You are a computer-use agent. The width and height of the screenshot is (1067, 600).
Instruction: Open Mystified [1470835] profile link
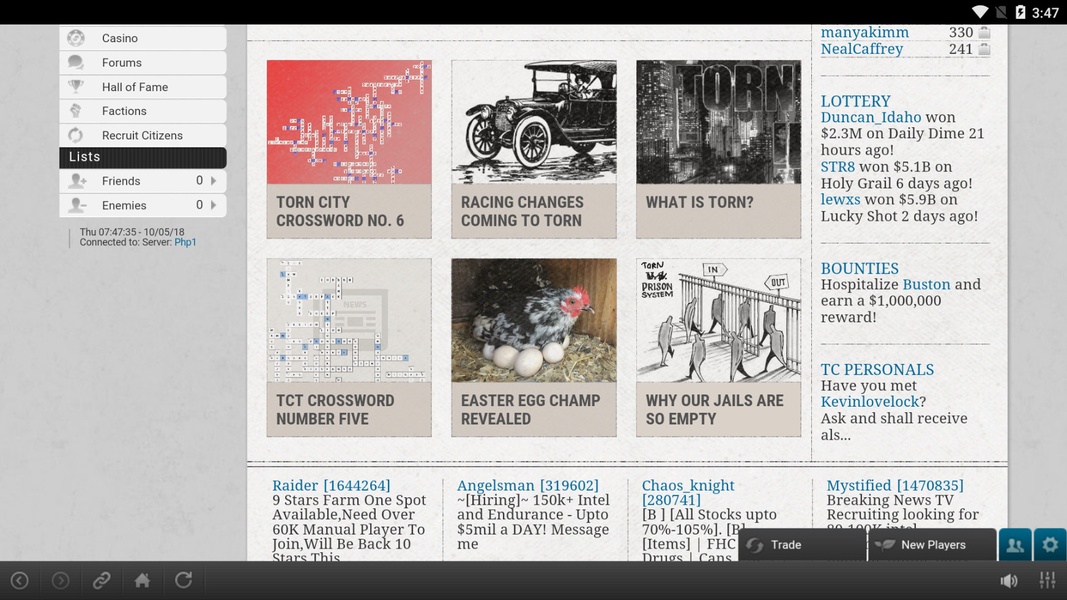(x=895, y=486)
